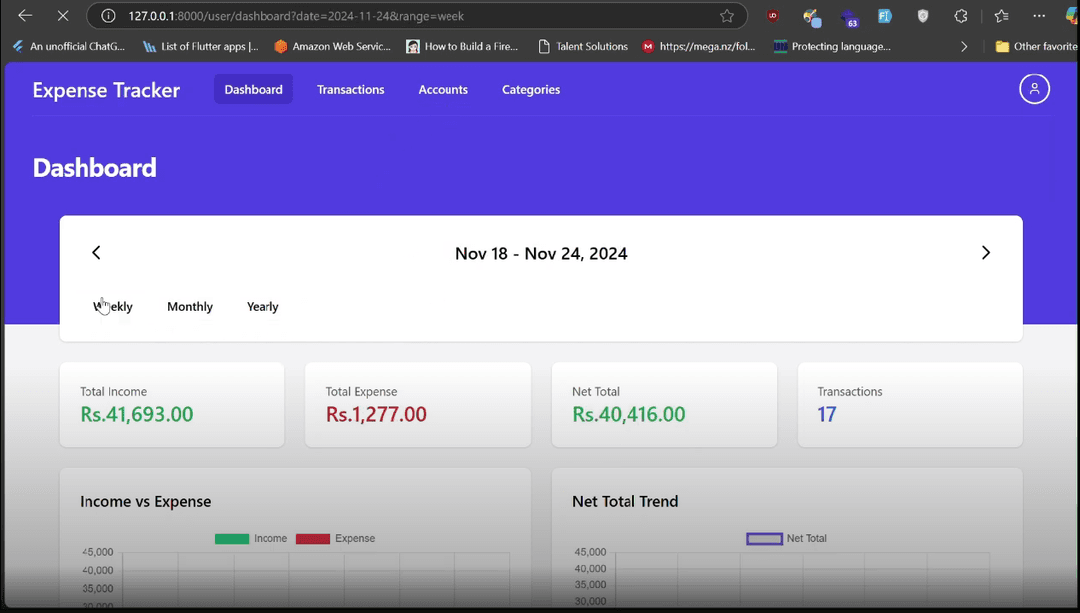Open browser Settings and more menu
This screenshot has width=1080, height=613.
point(1039,16)
